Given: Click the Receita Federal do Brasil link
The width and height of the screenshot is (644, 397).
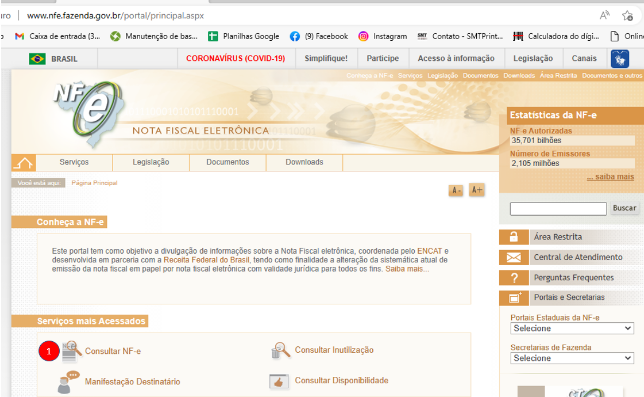Looking at the screenshot, I should pyautogui.click(x=206, y=260).
